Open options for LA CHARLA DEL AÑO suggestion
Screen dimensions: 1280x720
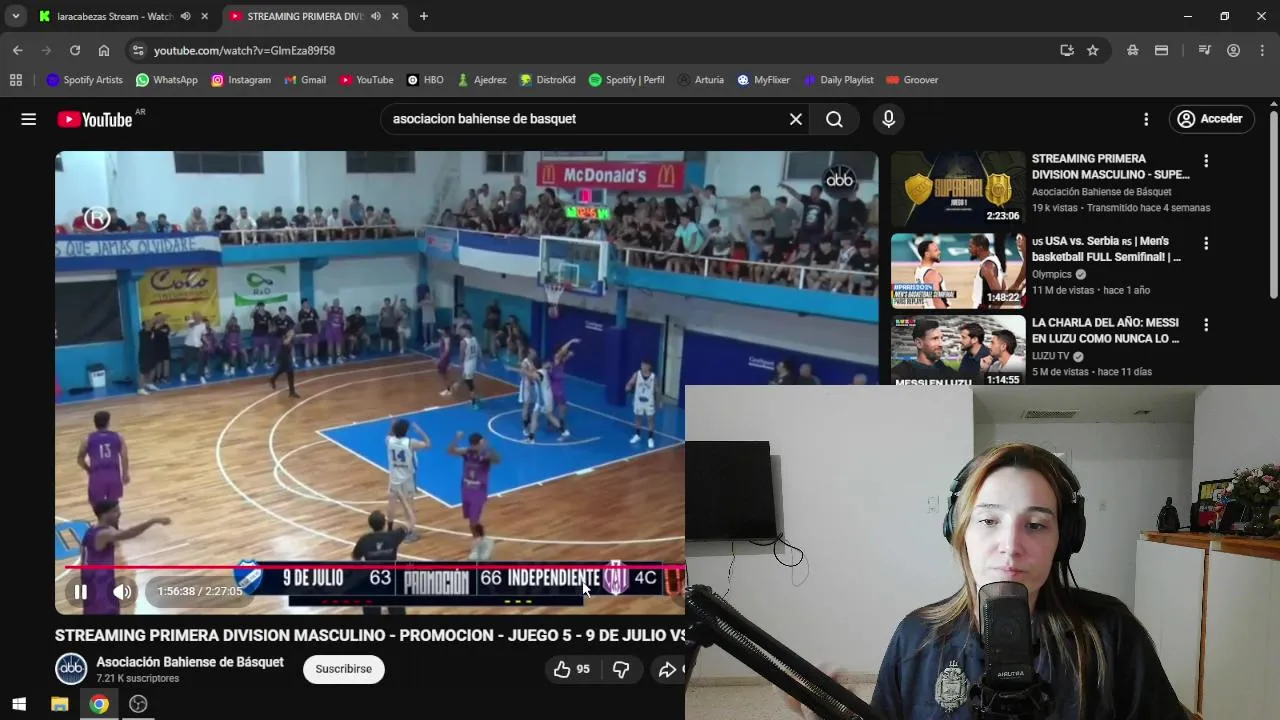[1206, 325]
